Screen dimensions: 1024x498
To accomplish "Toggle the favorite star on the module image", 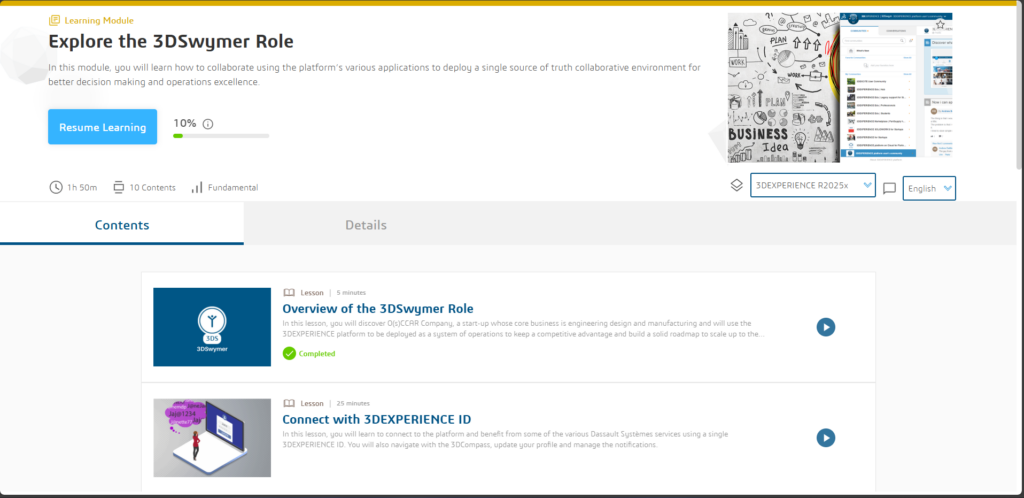I will (939, 23).
